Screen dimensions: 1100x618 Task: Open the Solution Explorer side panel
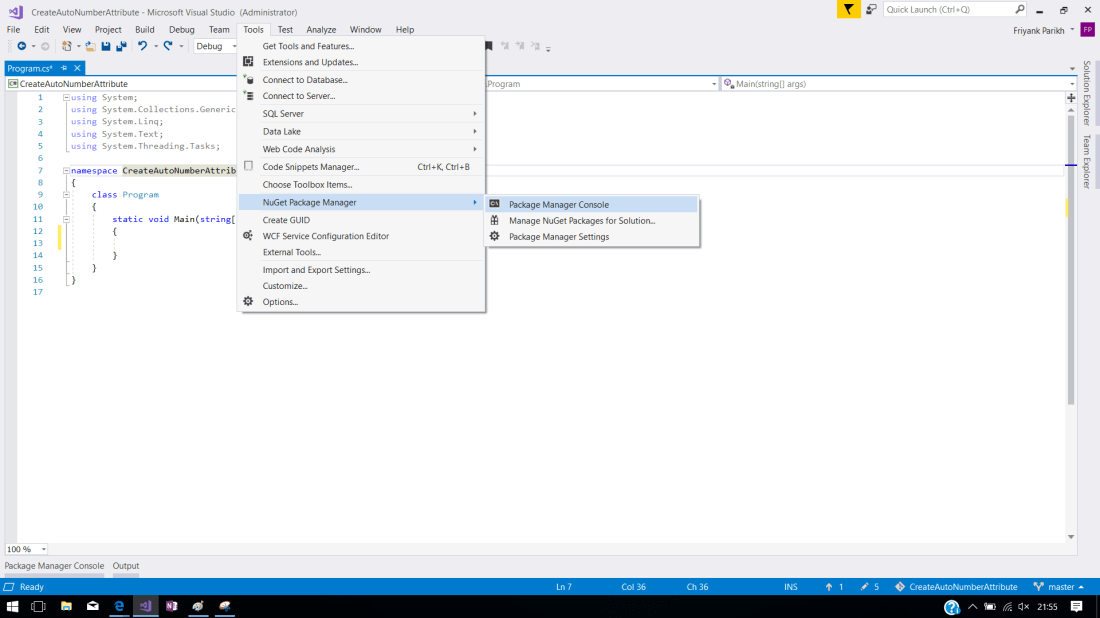pyautogui.click(x=1087, y=93)
